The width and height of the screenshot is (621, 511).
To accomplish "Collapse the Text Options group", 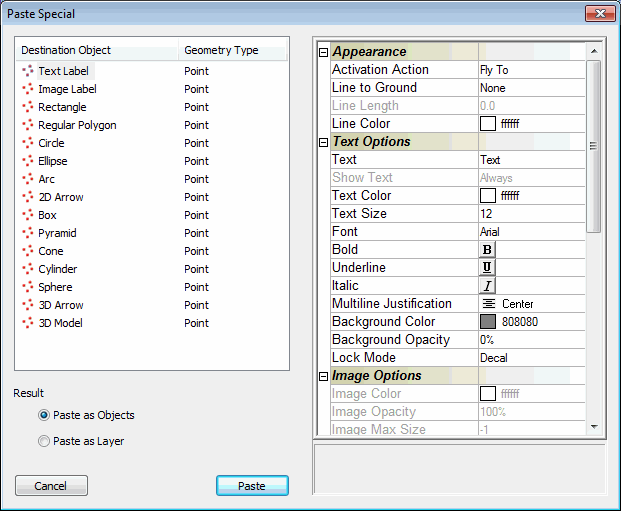I will [x=323, y=142].
